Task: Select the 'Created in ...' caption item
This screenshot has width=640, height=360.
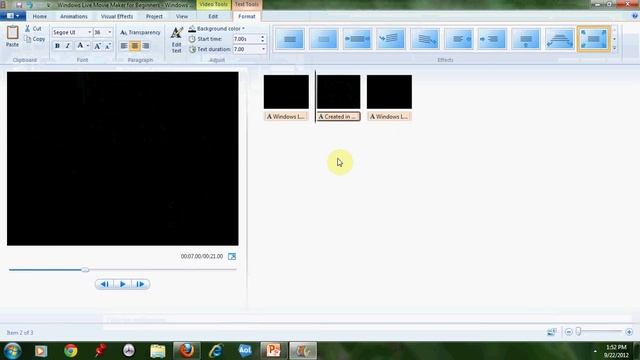Action: pos(338,117)
